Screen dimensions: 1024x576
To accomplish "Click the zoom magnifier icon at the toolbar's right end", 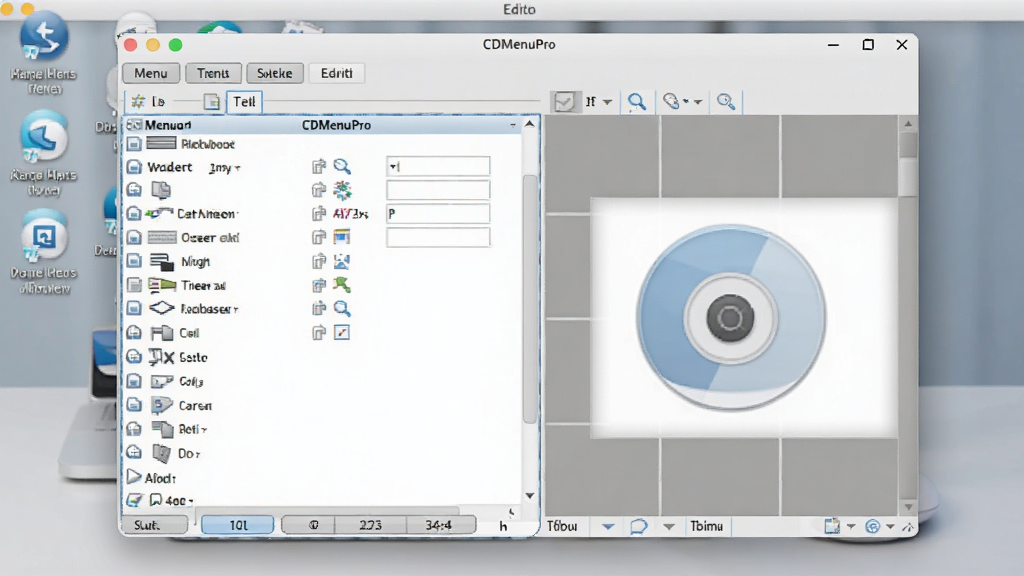I will [726, 101].
